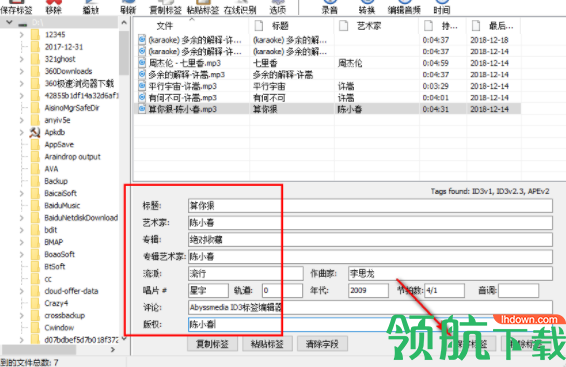Click the audio file icon of 周杰伦 - 七里香.mp3
The image size is (566, 367).
coord(142,63)
